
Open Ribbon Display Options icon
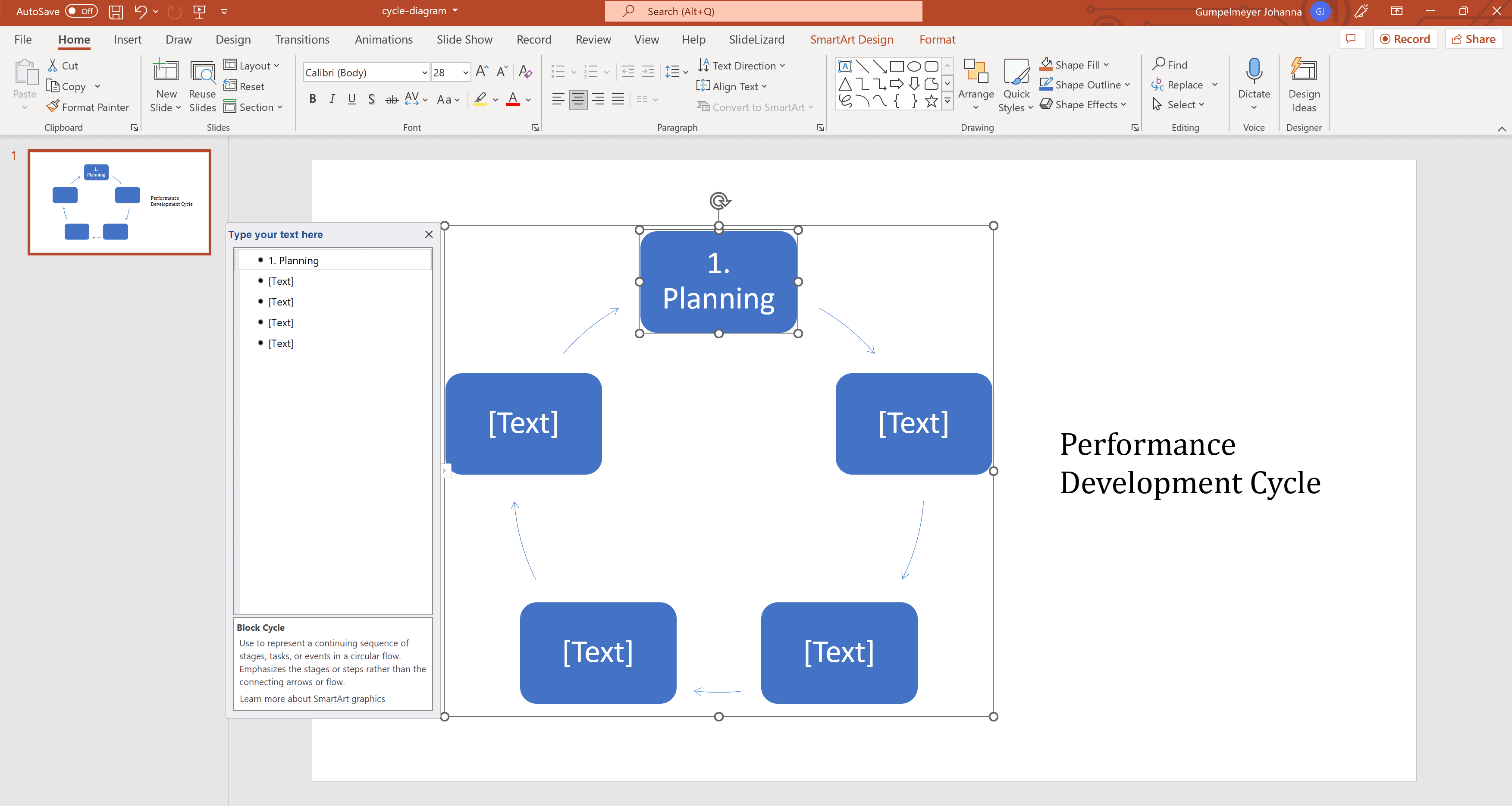(x=1397, y=11)
